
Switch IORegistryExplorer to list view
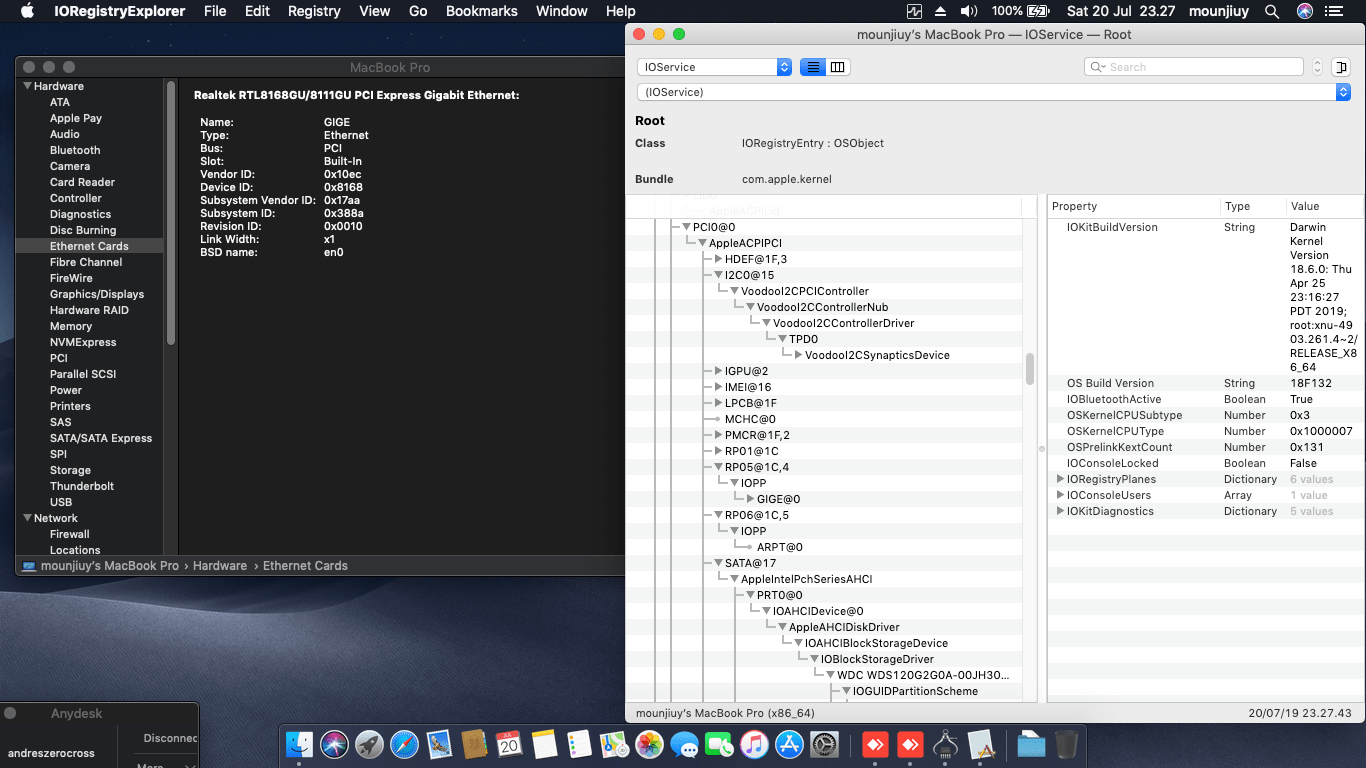(x=813, y=67)
